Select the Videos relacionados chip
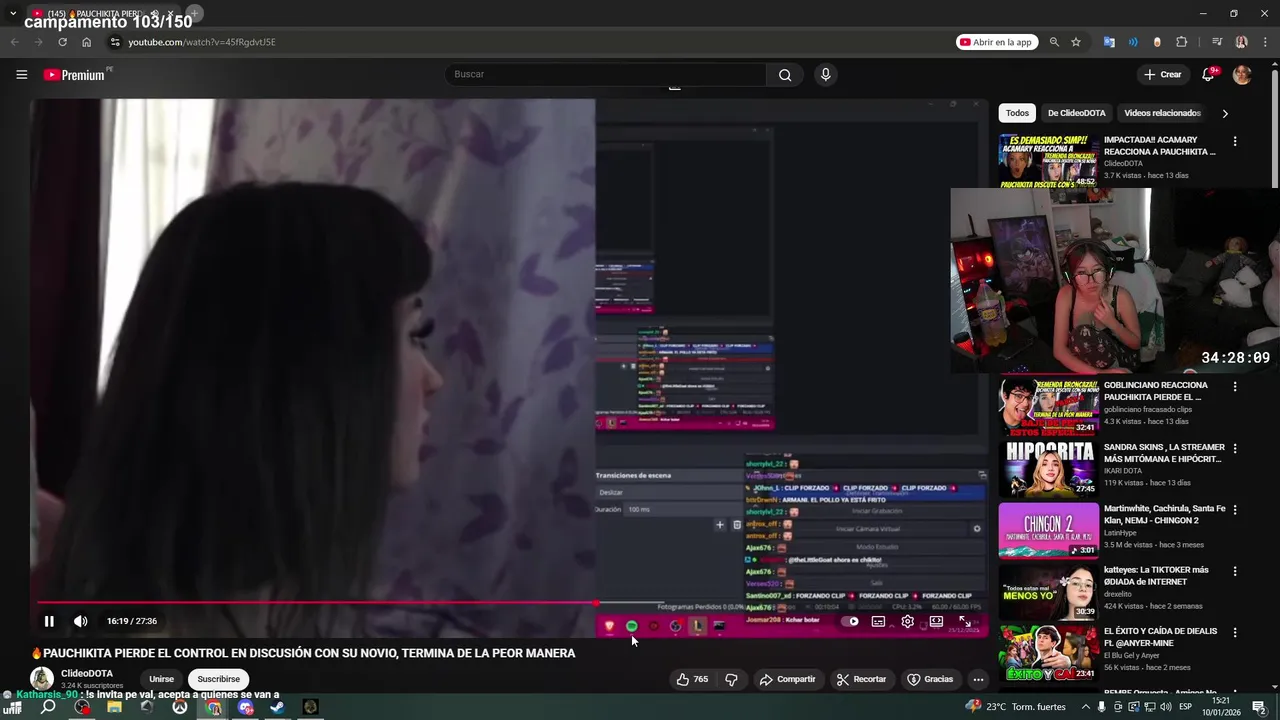Screen dimensions: 1280x720 [1162, 113]
